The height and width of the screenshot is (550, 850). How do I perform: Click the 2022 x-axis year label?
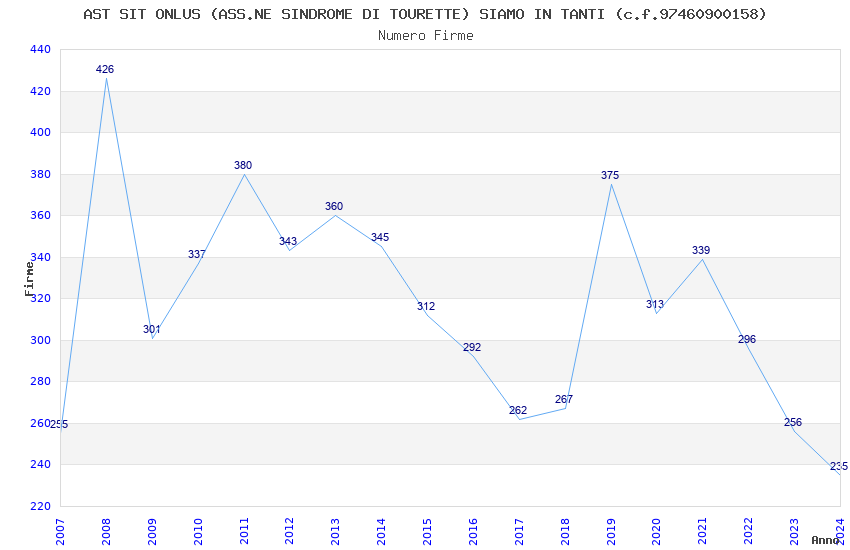748,531
